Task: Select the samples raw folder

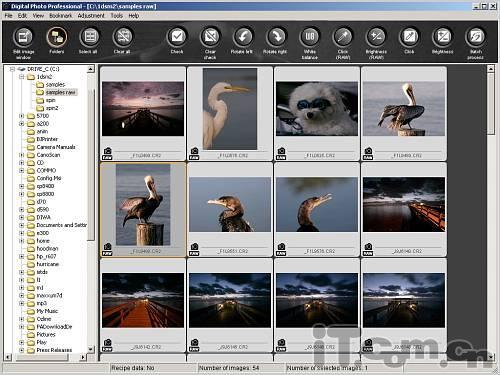Action: pos(61,92)
